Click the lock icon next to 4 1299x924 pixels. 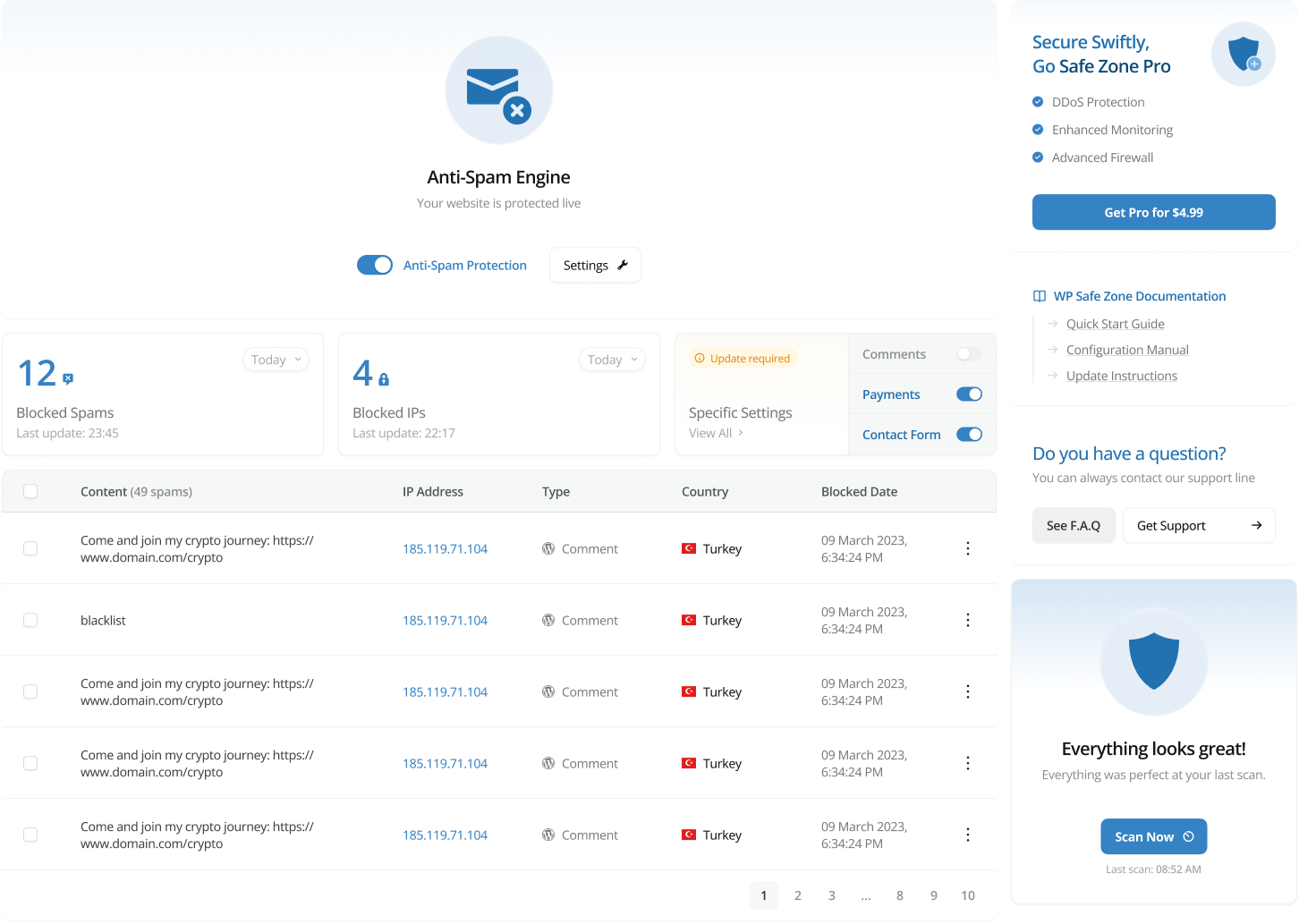[384, 379]
